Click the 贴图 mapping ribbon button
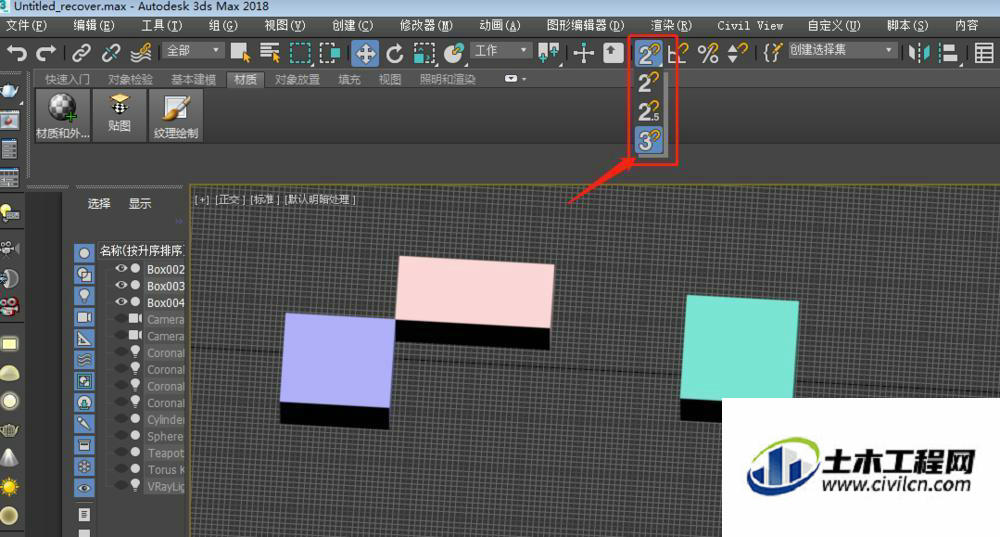The width and height of the screenshot is (1000, 537). point(120,115)
